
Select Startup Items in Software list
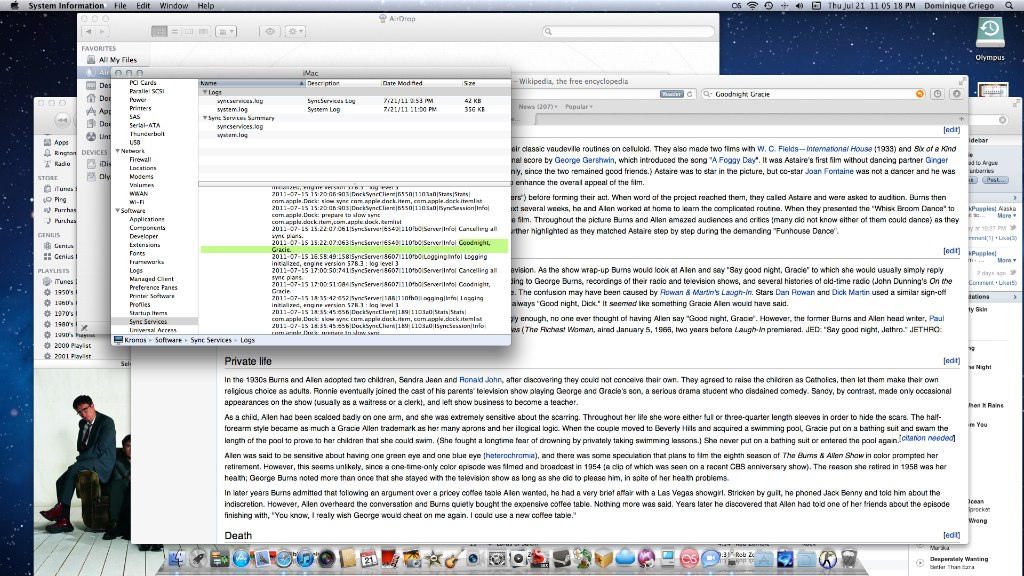click(148, 313)
